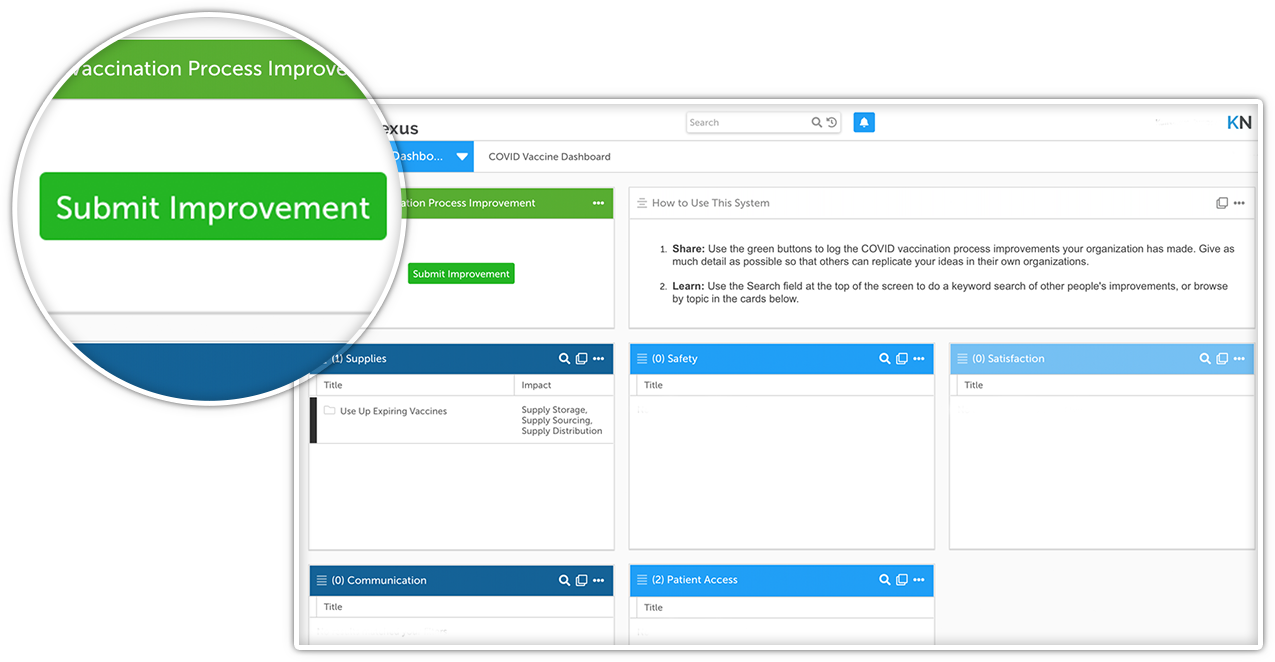
Task: Click the handle icon beside (2) Patient Access
Action: coord(642,580)
